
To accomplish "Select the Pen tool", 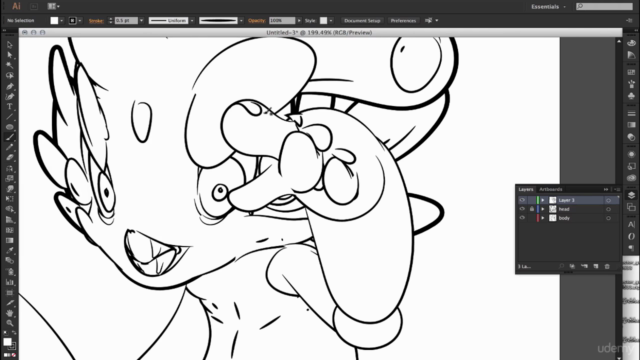I will pos(10,86).
